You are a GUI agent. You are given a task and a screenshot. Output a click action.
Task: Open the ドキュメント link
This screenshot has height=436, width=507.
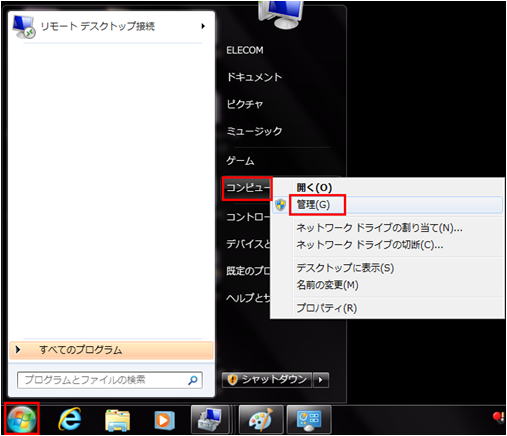[x=254, y=77]
